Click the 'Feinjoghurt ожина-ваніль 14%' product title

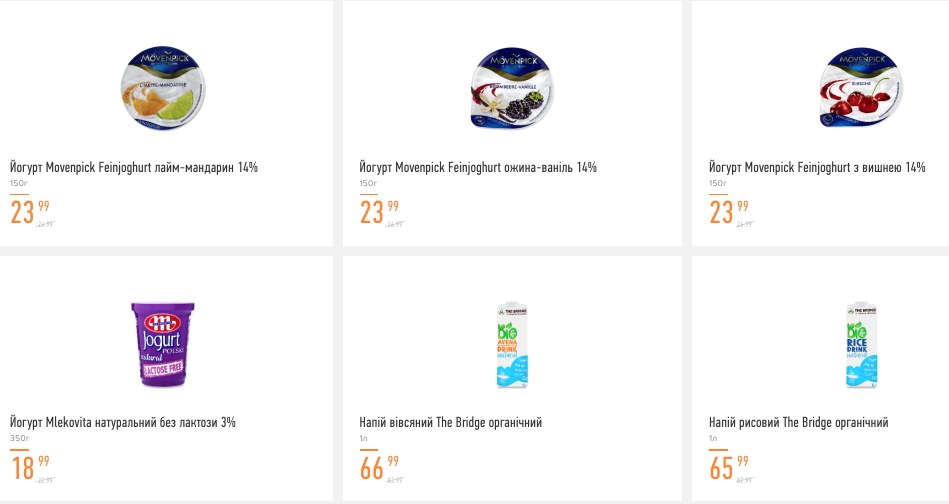pos(478,167)
